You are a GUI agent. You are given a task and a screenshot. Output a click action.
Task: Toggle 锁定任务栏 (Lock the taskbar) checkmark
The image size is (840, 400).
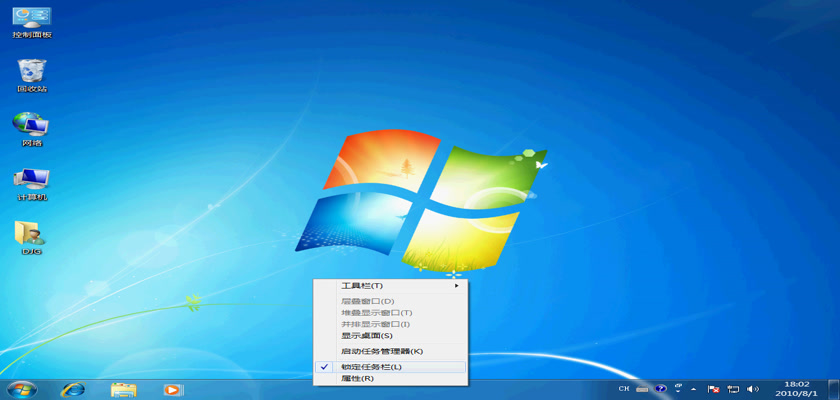coord(371,367)
